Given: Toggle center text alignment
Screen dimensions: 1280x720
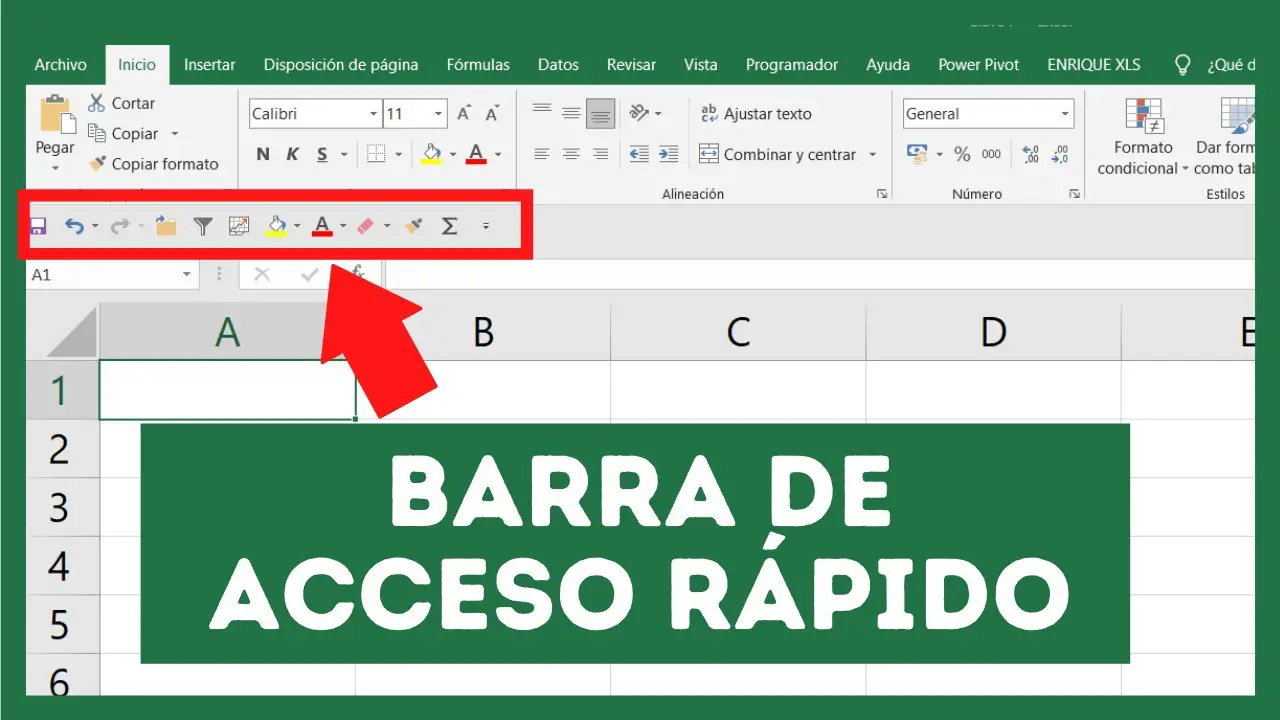Looking at the screenshot, I should 571,154.
